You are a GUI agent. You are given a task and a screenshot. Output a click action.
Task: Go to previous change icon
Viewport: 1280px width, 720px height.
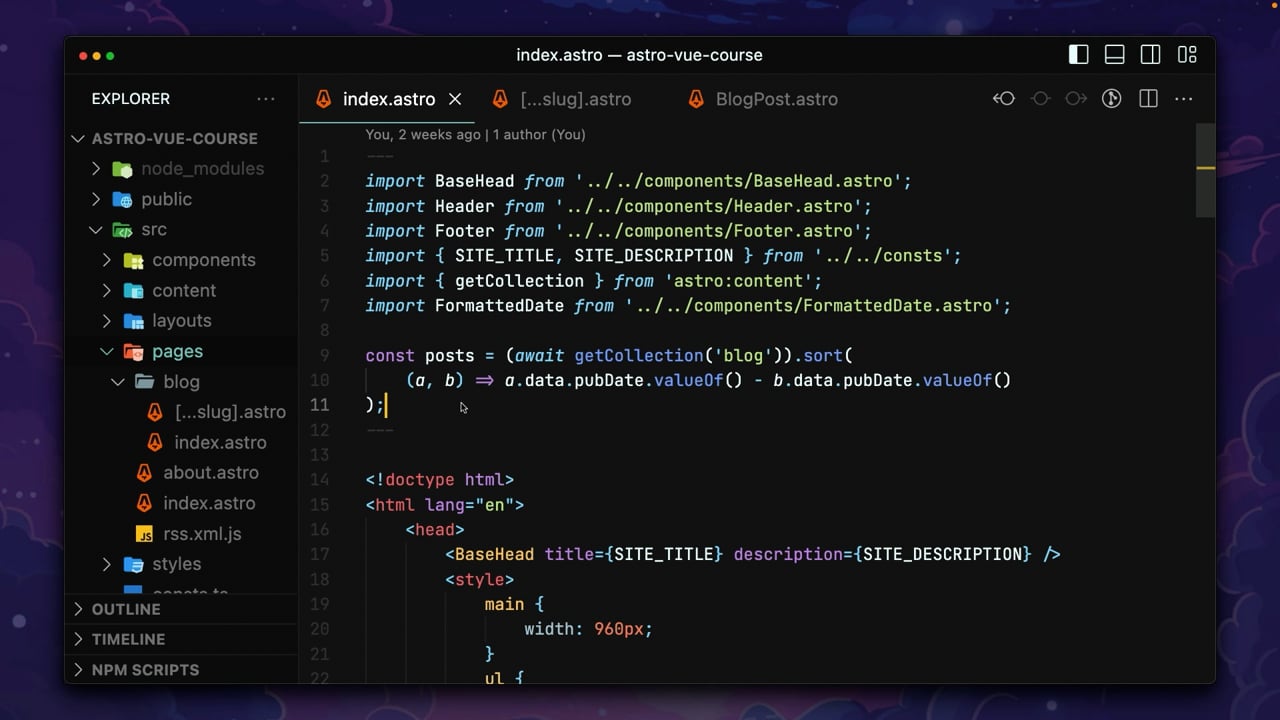[1004, 99]
